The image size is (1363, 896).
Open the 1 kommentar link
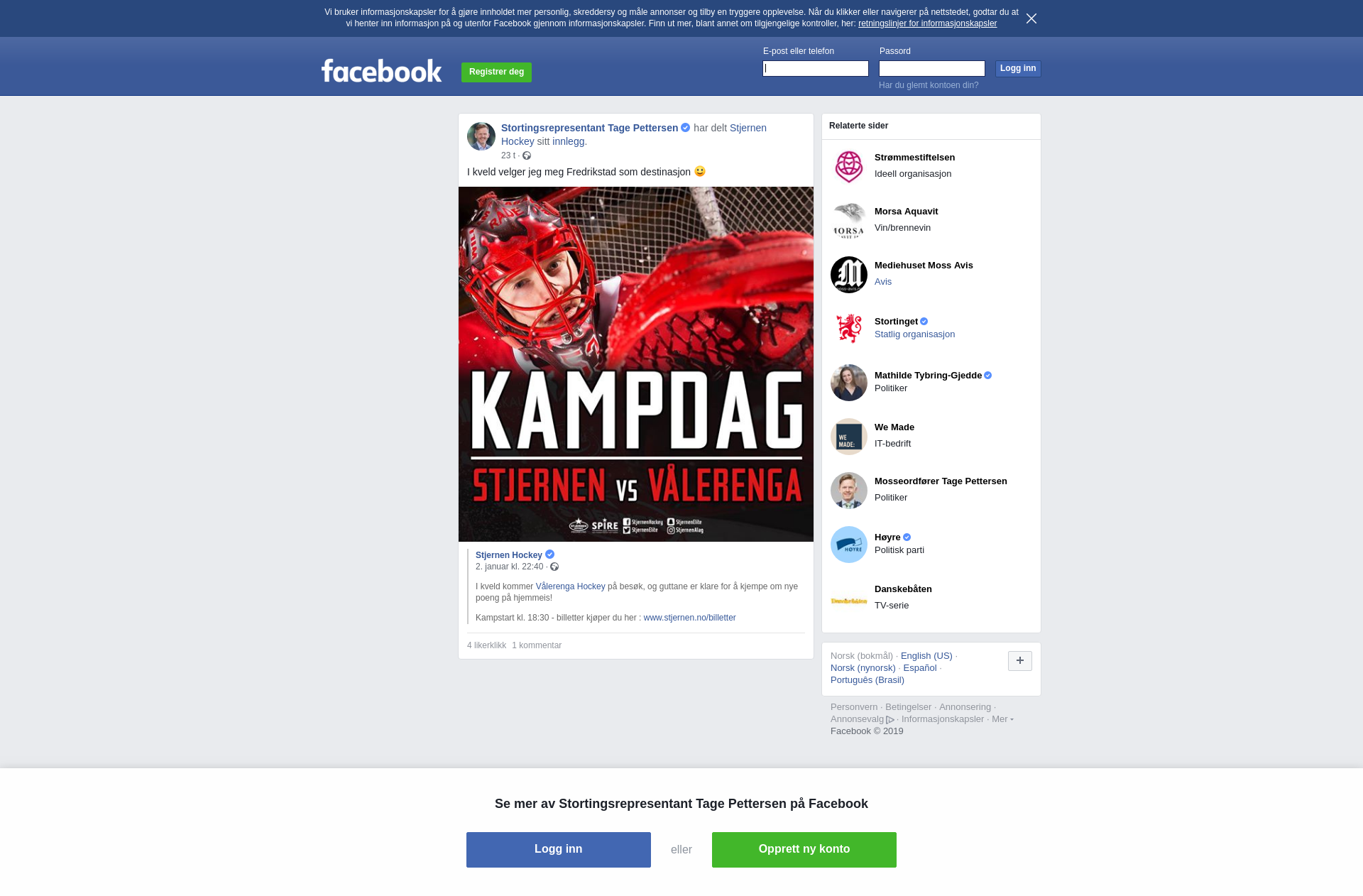[x=537, y=645]
